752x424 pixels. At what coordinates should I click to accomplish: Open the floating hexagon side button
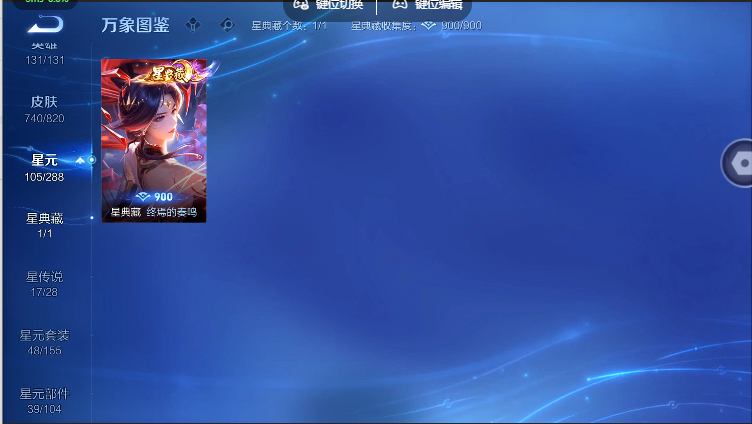click(738, 163)
